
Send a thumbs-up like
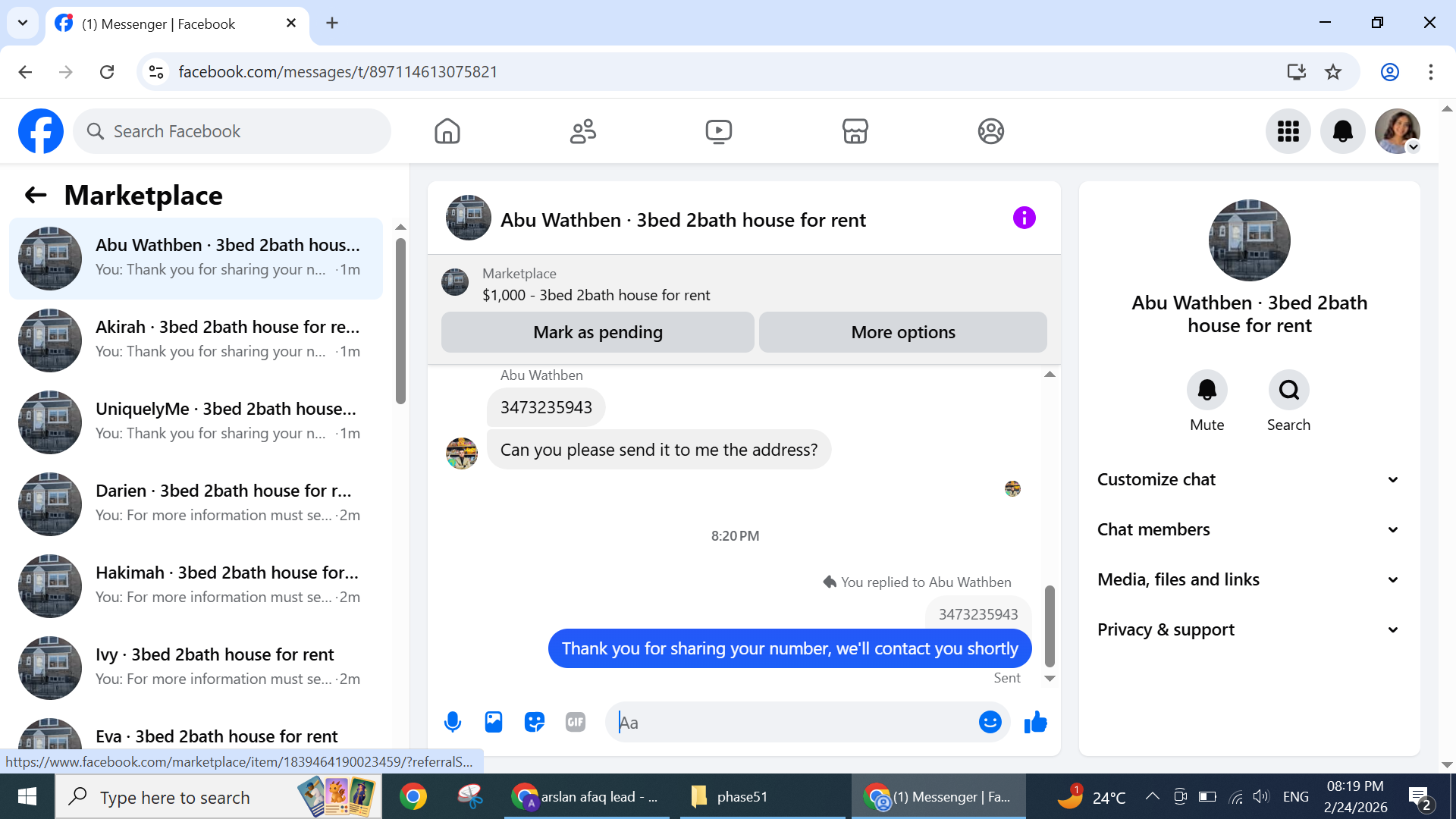1035,722
